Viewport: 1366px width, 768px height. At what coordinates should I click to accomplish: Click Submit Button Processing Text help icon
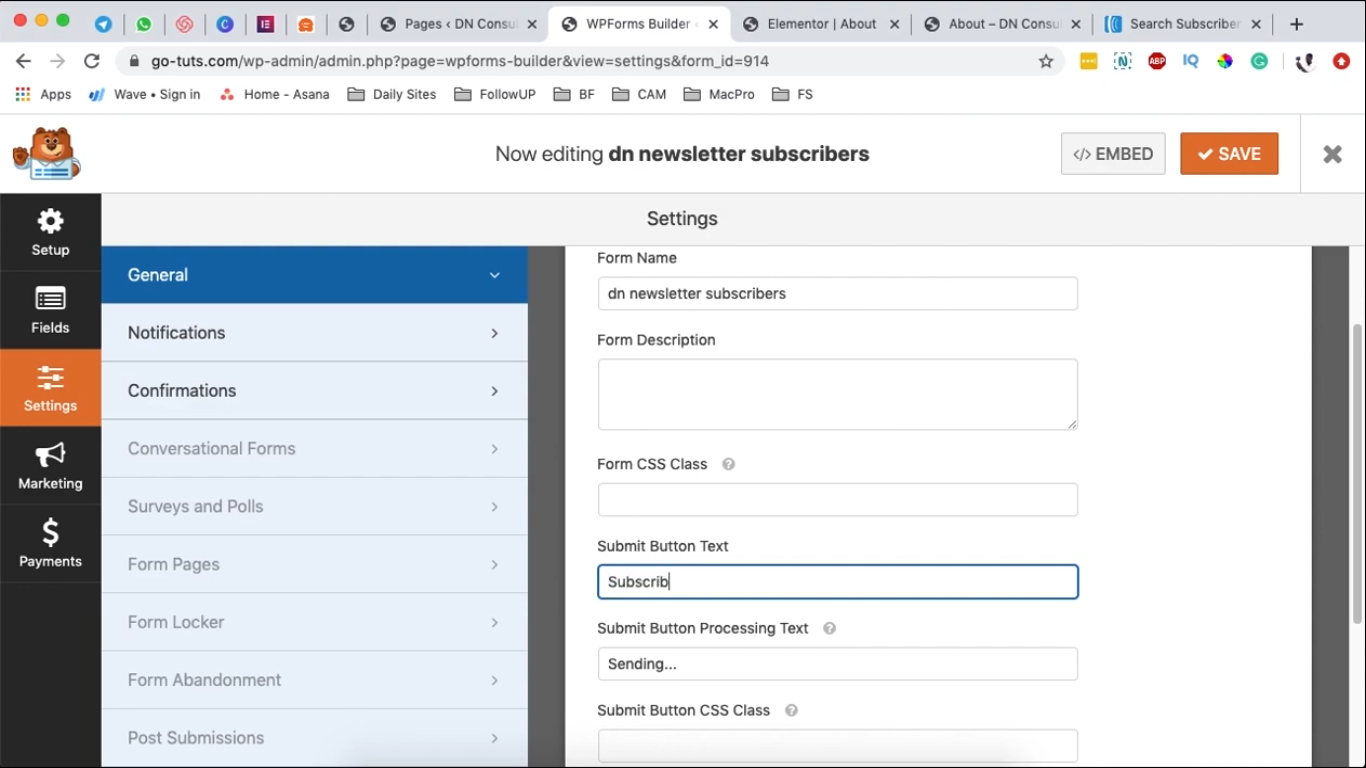[x=829, y=628]
